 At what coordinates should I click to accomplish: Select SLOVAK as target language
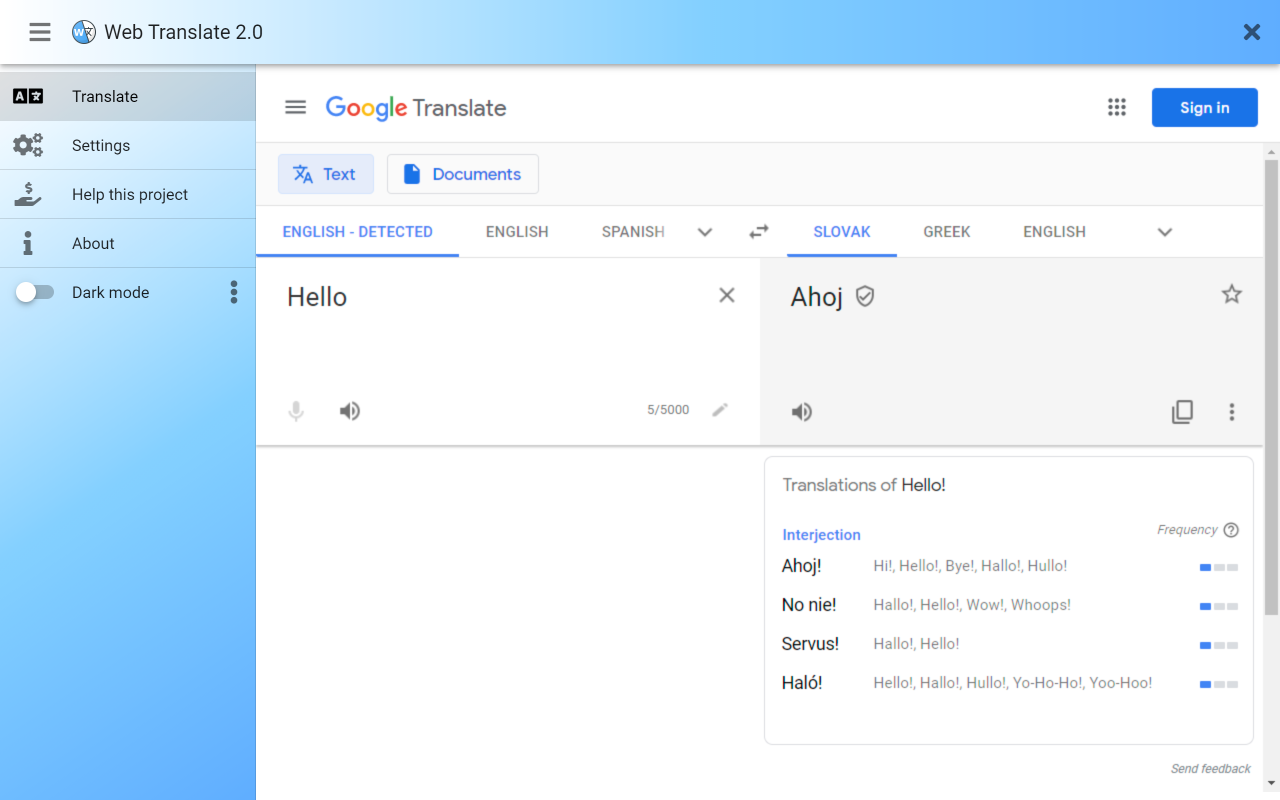point(841,231)
